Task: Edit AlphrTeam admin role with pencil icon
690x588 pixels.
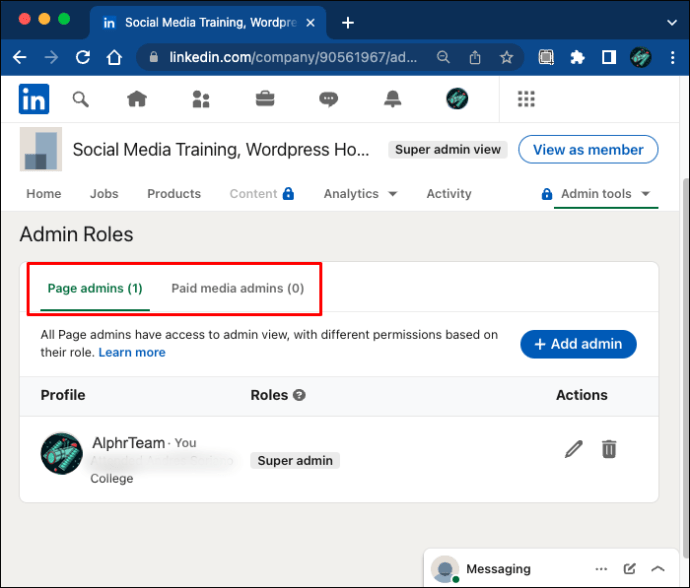Action: click(x=573, y=449)
